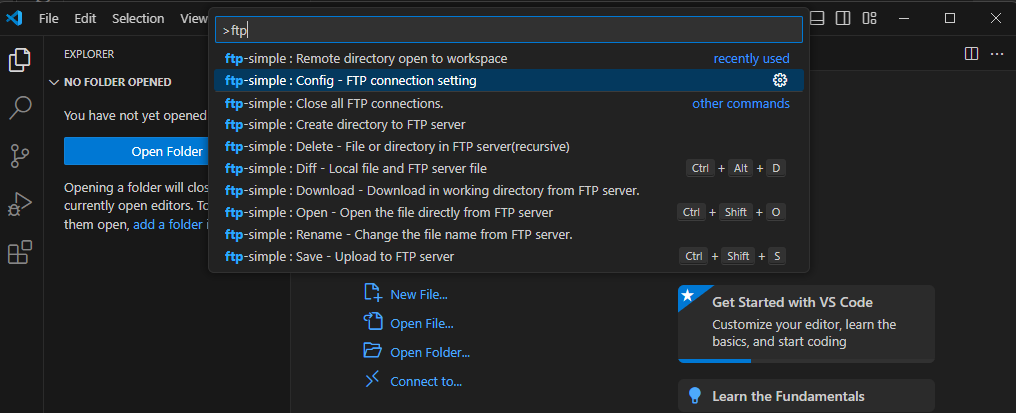Click the EXPLORER panel title
Image resolution: width=1016 pixels, height=413 pixels.
click(x=89, y=54)
